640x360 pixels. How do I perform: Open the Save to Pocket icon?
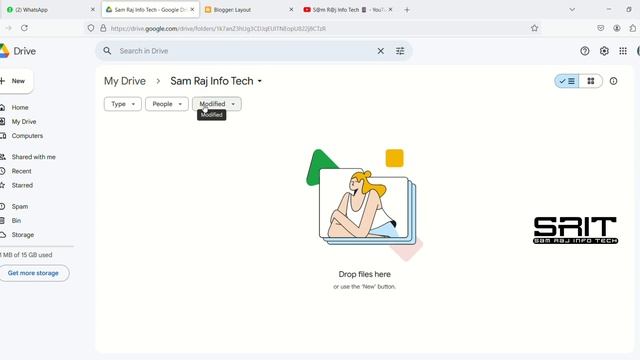[x=600, y=28]
